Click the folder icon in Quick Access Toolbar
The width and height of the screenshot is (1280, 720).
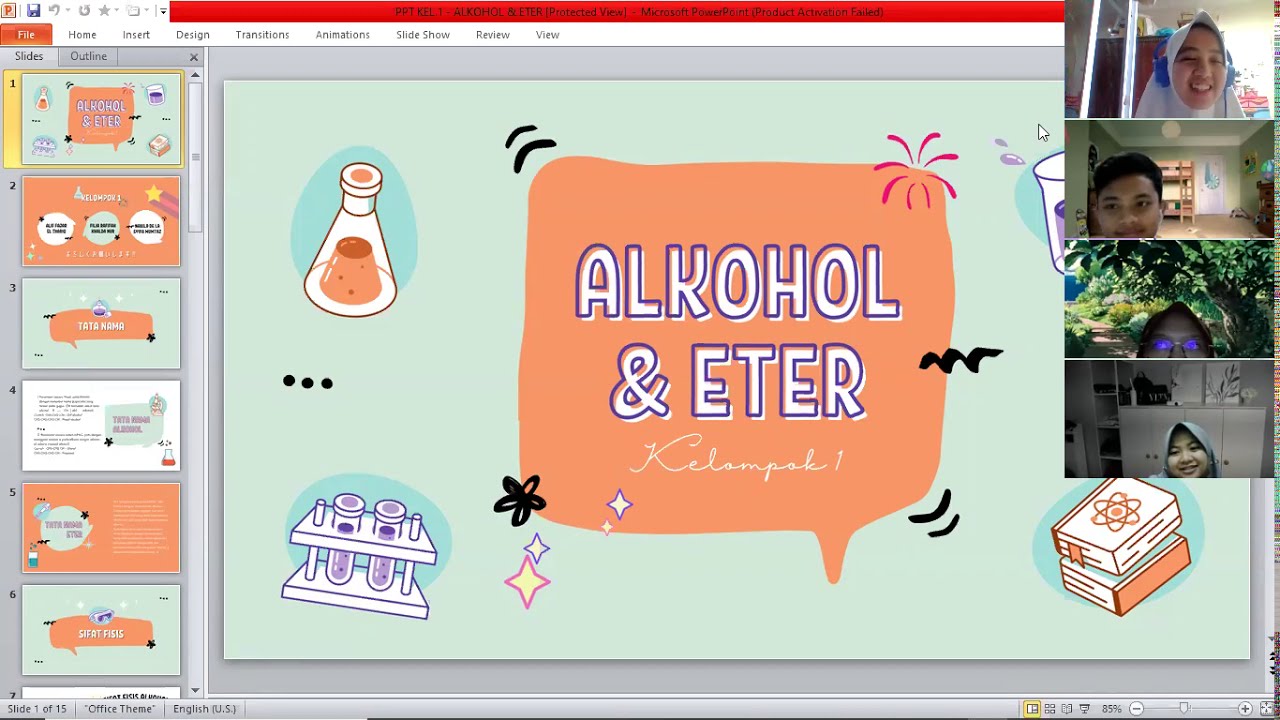(x=133, y=11)
